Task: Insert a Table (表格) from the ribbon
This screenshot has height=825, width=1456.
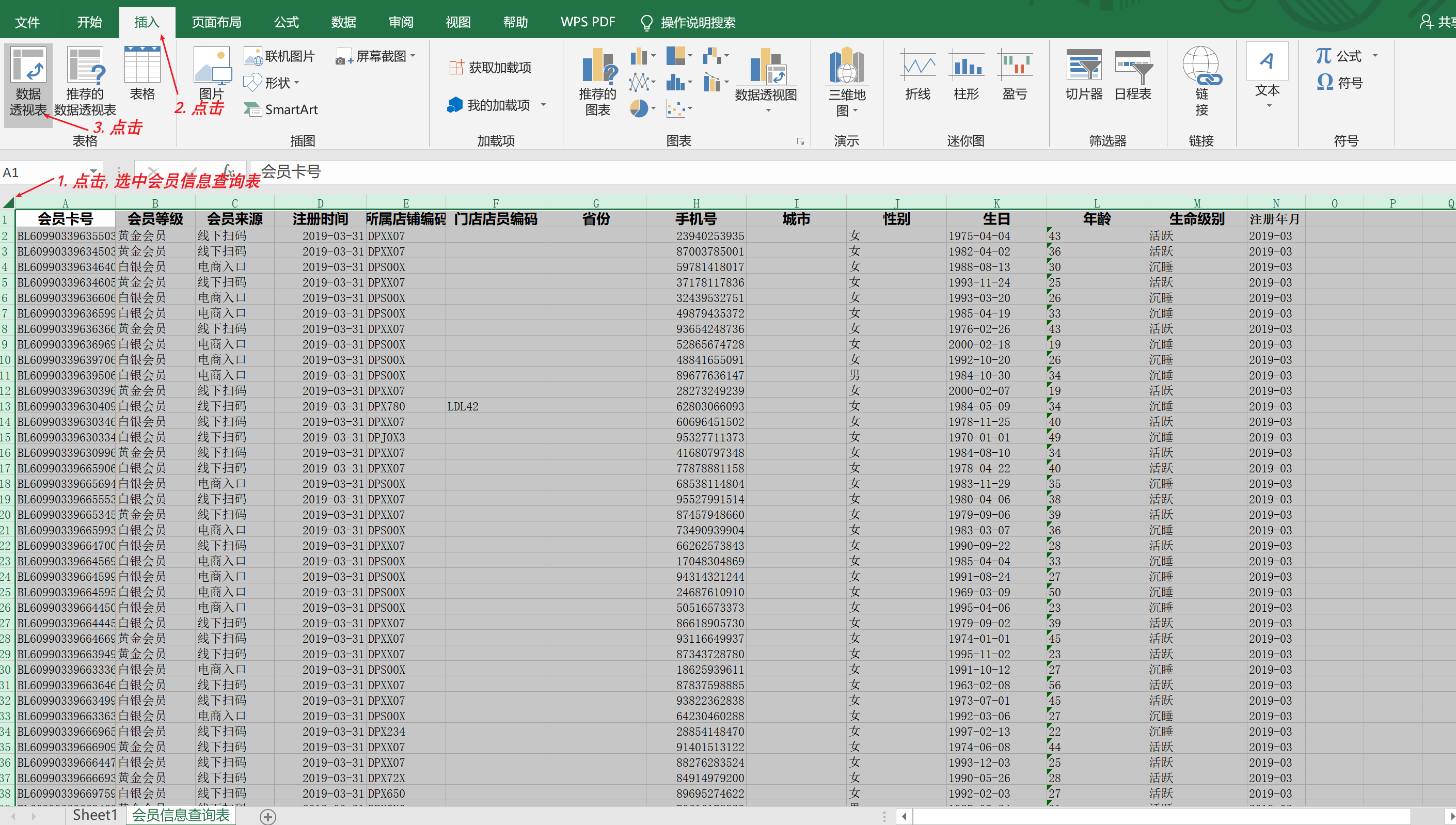Action: pos(141,66)
